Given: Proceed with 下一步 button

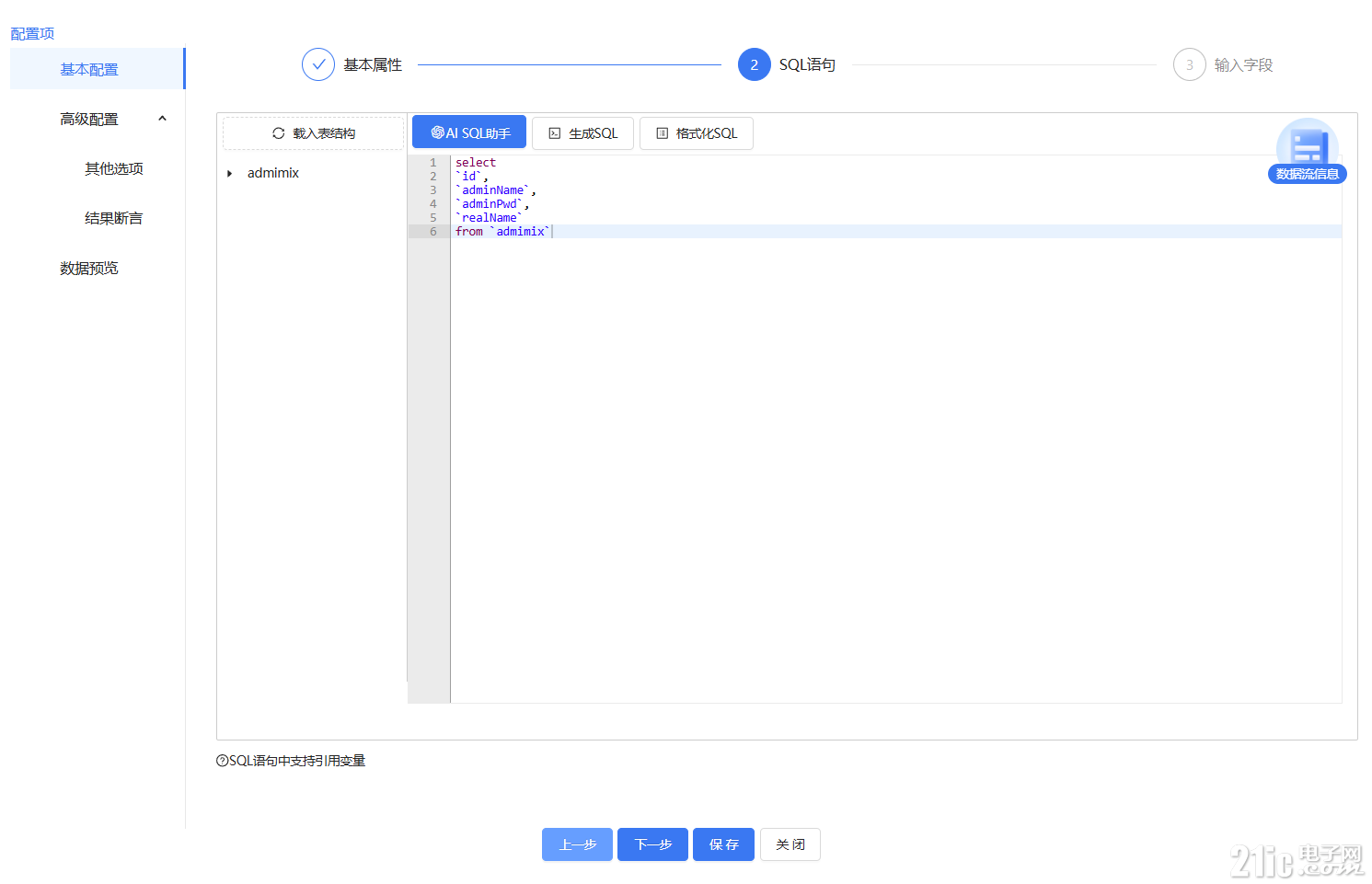Looking at the screenshot, I should pos(652,844).
